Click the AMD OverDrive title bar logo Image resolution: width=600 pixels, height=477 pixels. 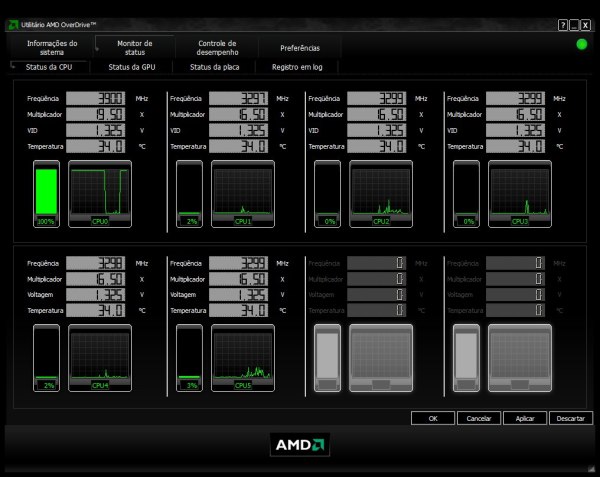pyautogui.click(x=13, y=25)
